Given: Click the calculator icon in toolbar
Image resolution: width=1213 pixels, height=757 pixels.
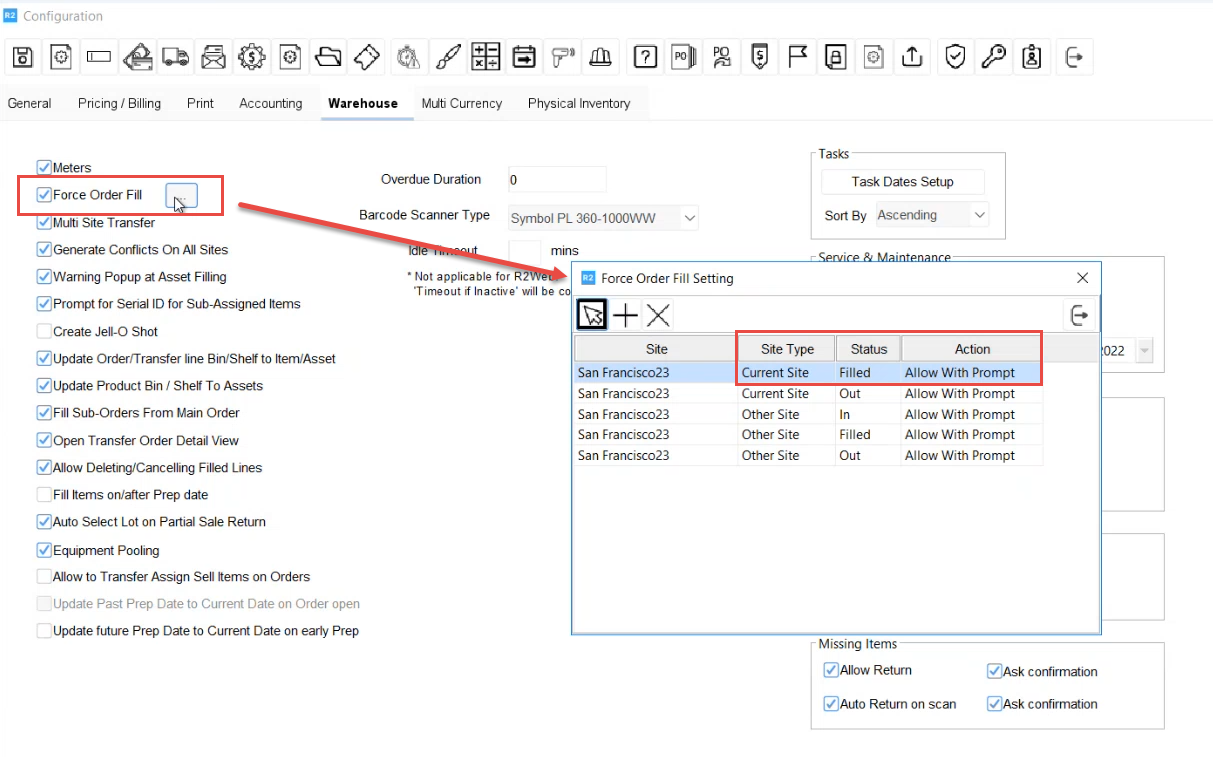Looking at the screenshot, I should click(x=485, y=58).
